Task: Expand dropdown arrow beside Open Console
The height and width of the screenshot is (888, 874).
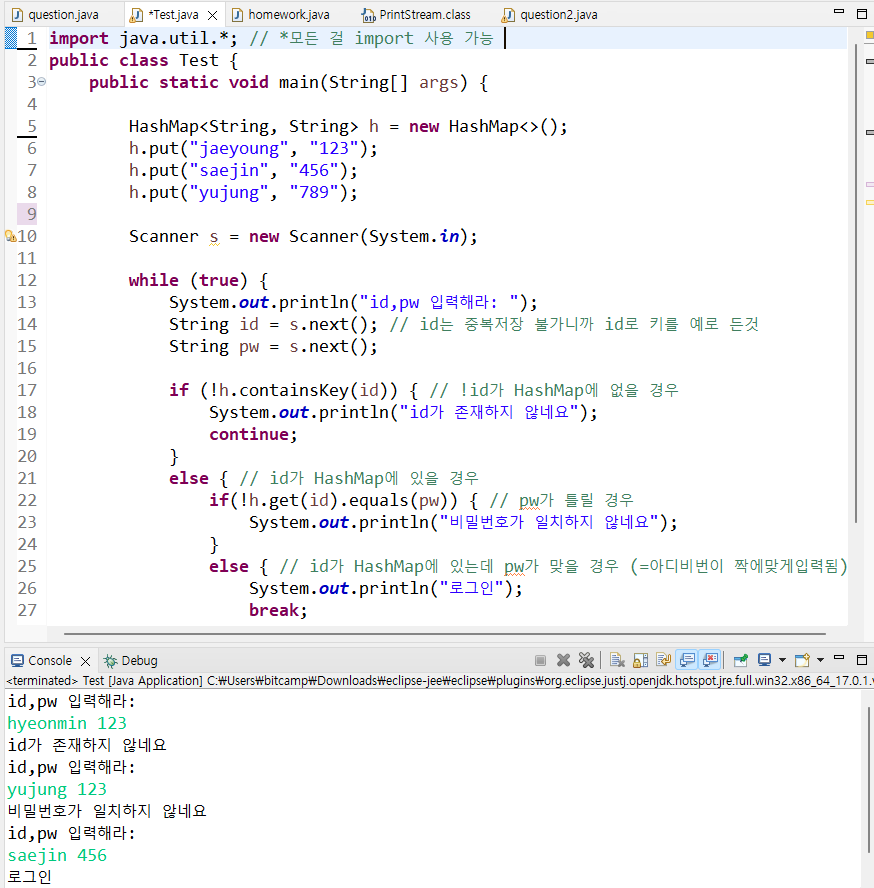Action: tap(820, 660)
